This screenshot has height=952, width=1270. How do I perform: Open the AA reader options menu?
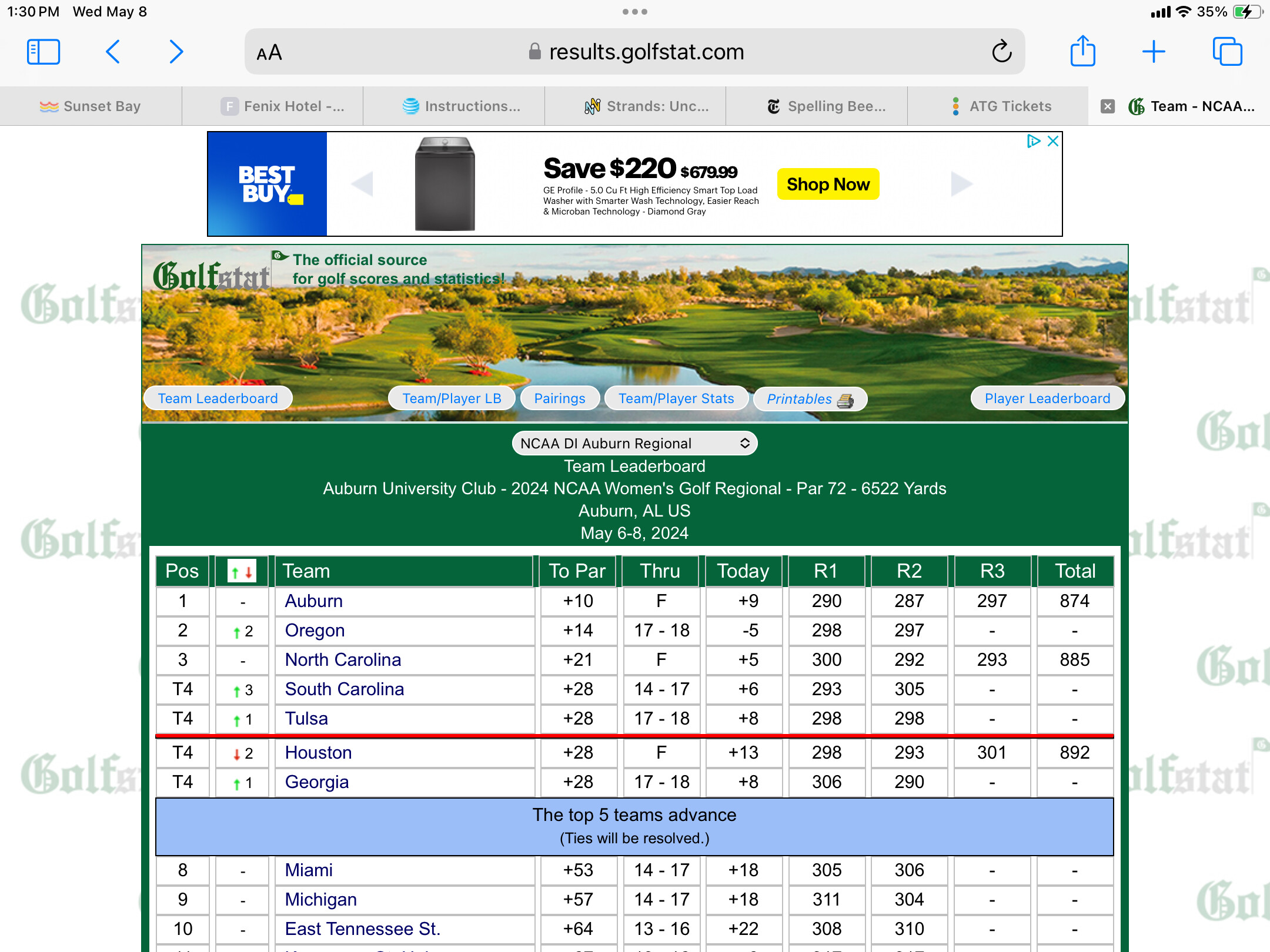click(269, 53)
